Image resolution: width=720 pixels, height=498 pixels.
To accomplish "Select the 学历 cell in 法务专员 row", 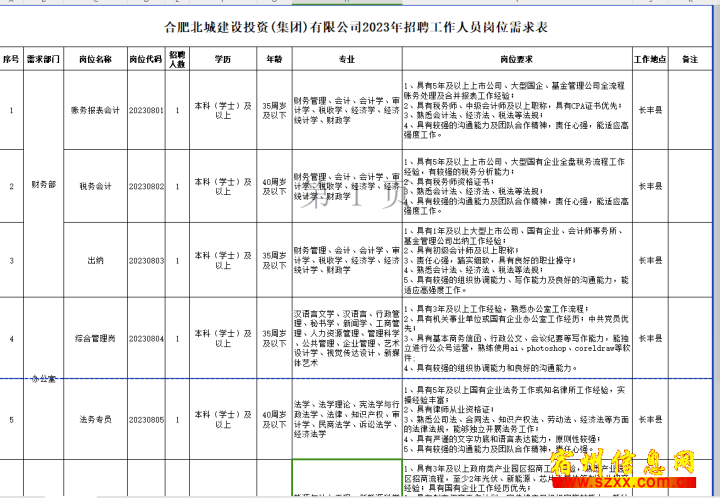I will tap(223, 420).
